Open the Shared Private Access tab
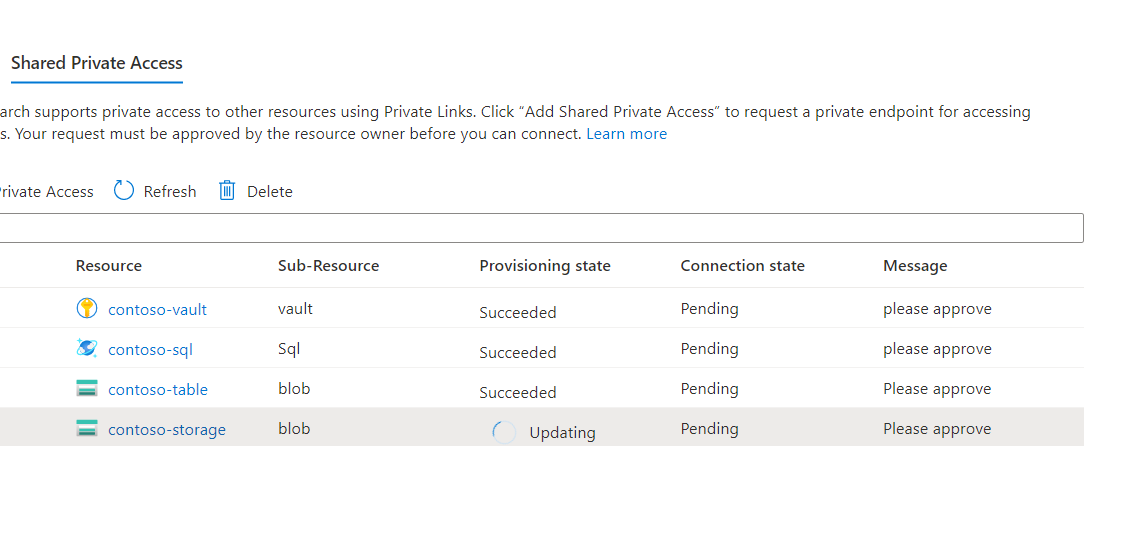 (x=96, y=63)
